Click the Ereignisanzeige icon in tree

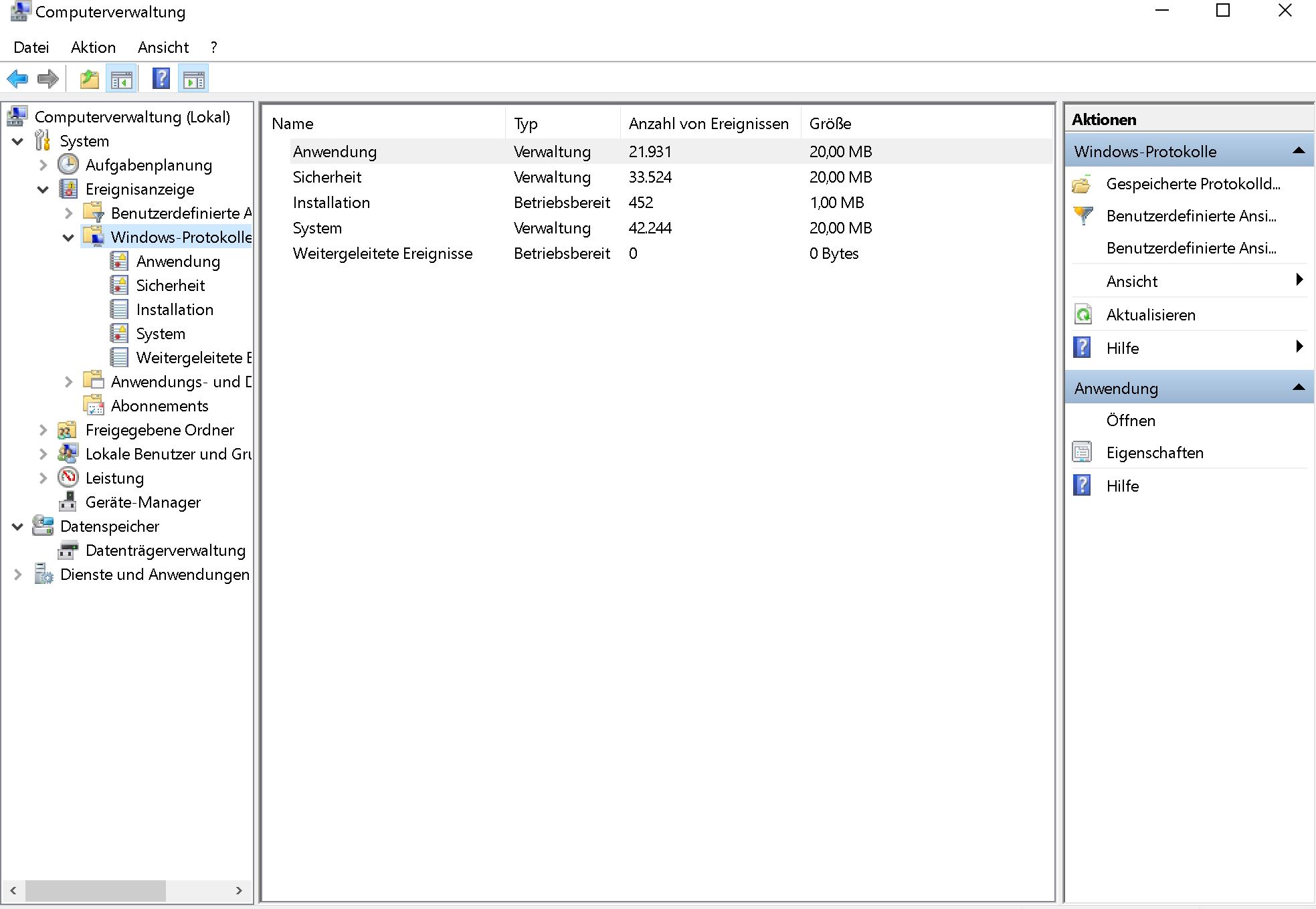[68, 189]
